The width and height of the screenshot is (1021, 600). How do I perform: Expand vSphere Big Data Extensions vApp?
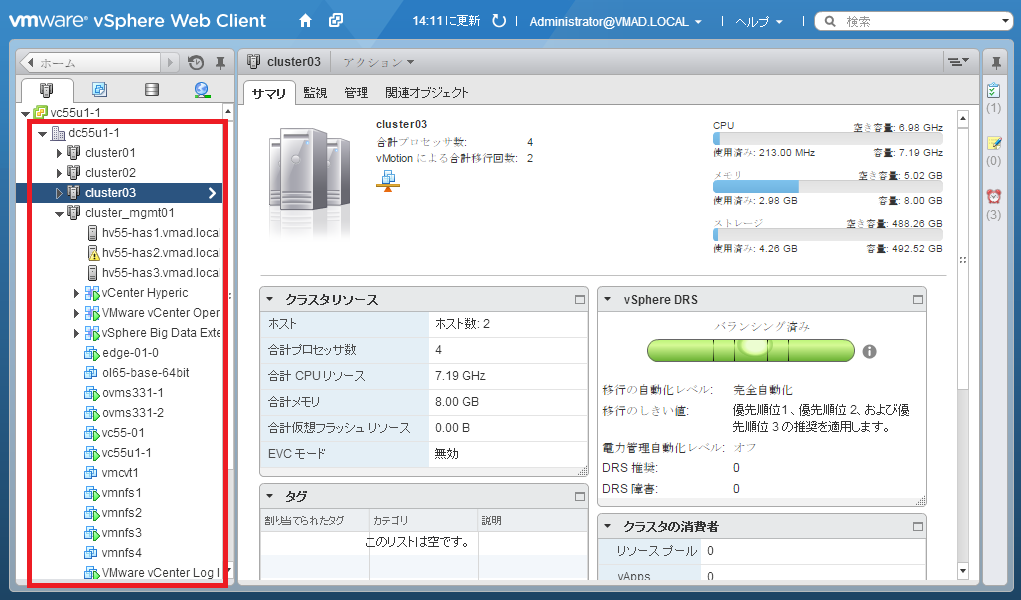76,334
